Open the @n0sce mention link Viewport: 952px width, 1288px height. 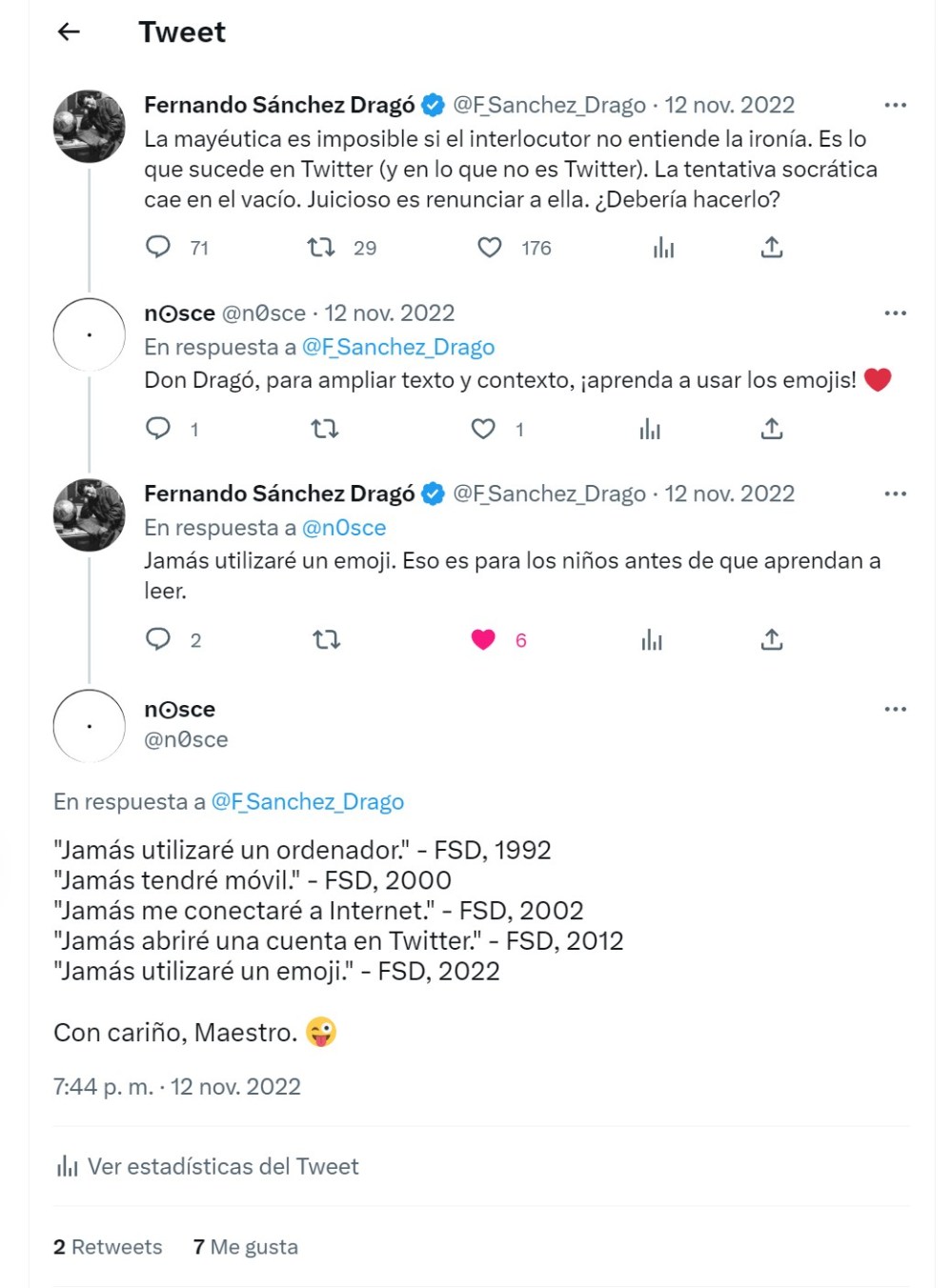point(344,528)
